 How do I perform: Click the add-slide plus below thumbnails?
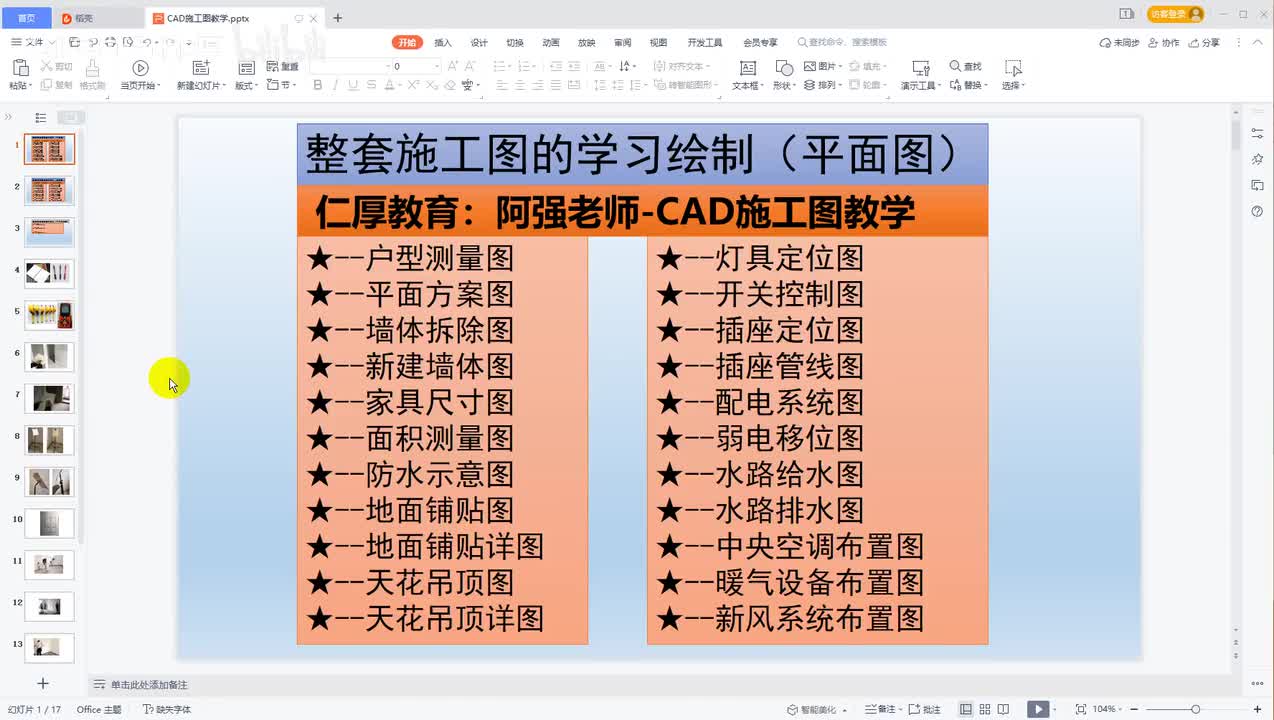(43, 683)
